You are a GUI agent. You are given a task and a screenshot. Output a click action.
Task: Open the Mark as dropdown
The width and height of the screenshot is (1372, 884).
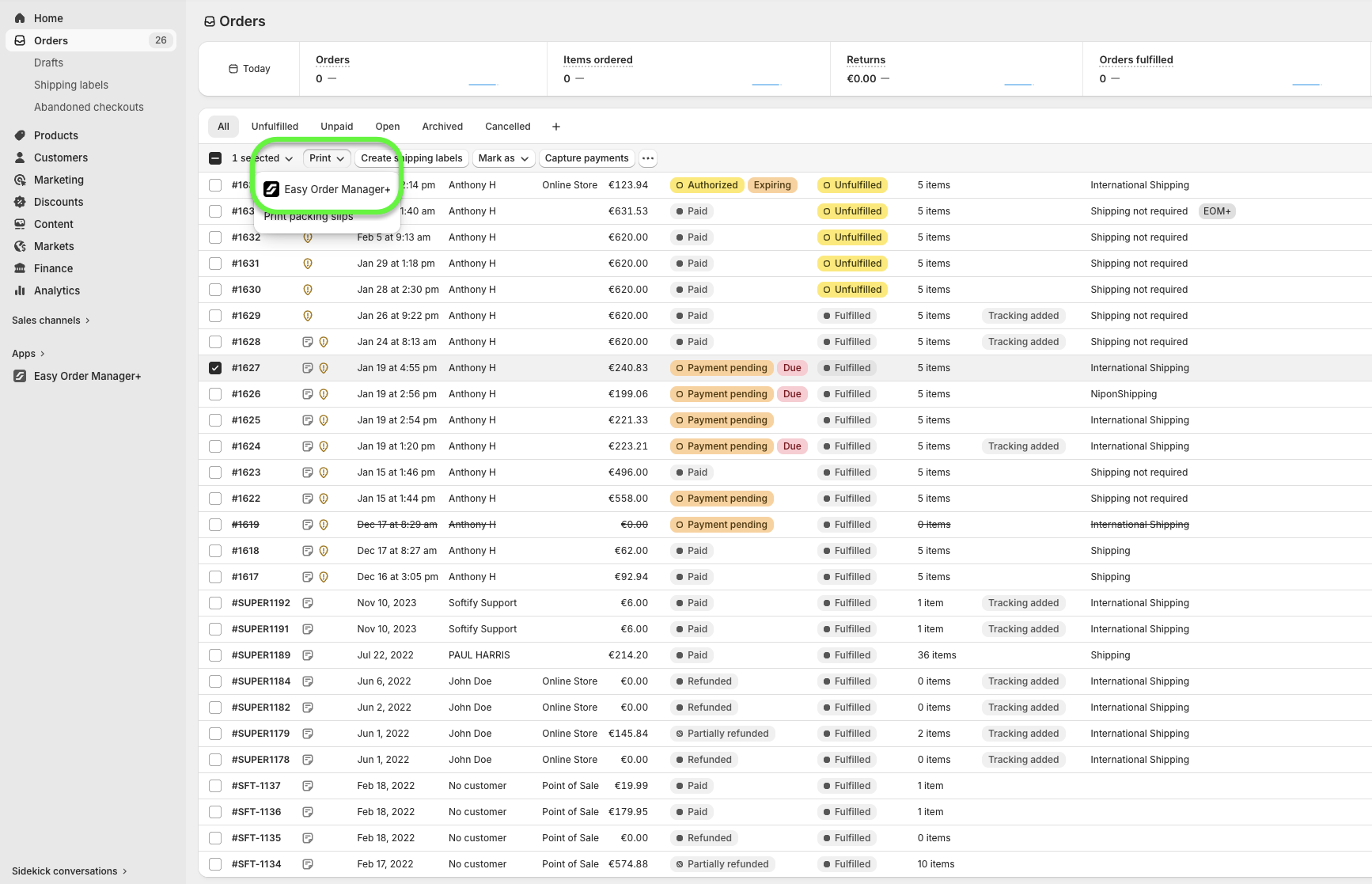click(503, 158)
